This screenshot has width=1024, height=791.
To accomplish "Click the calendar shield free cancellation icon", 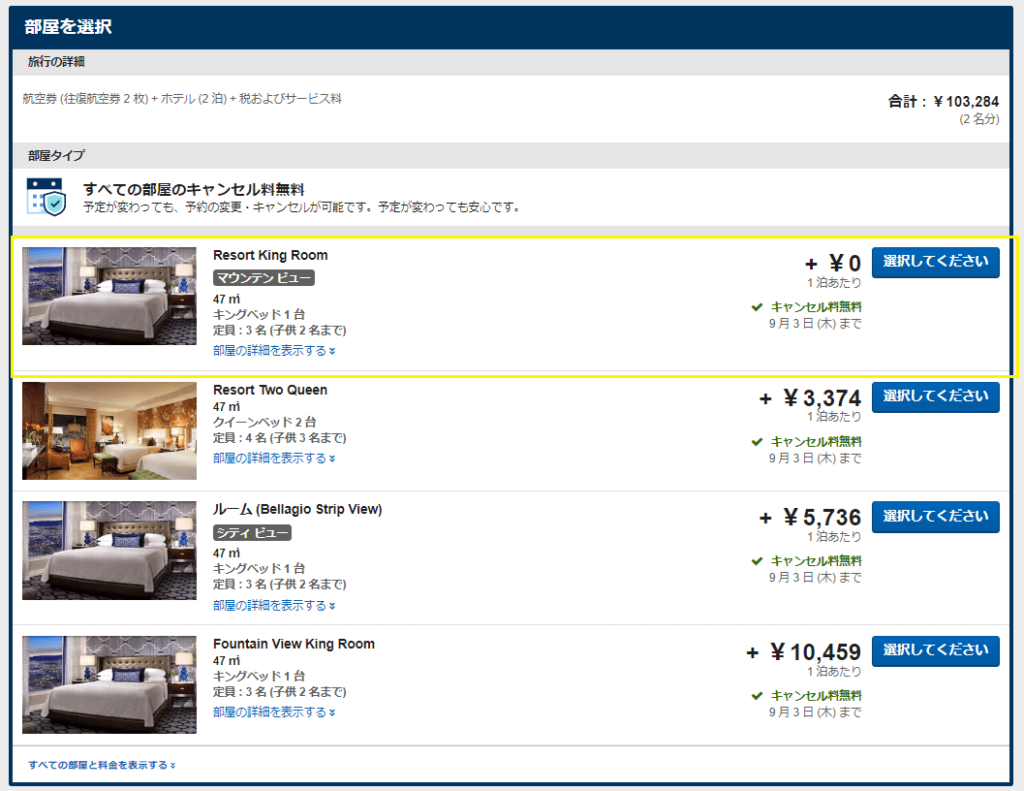I will [x=46, y=197].
